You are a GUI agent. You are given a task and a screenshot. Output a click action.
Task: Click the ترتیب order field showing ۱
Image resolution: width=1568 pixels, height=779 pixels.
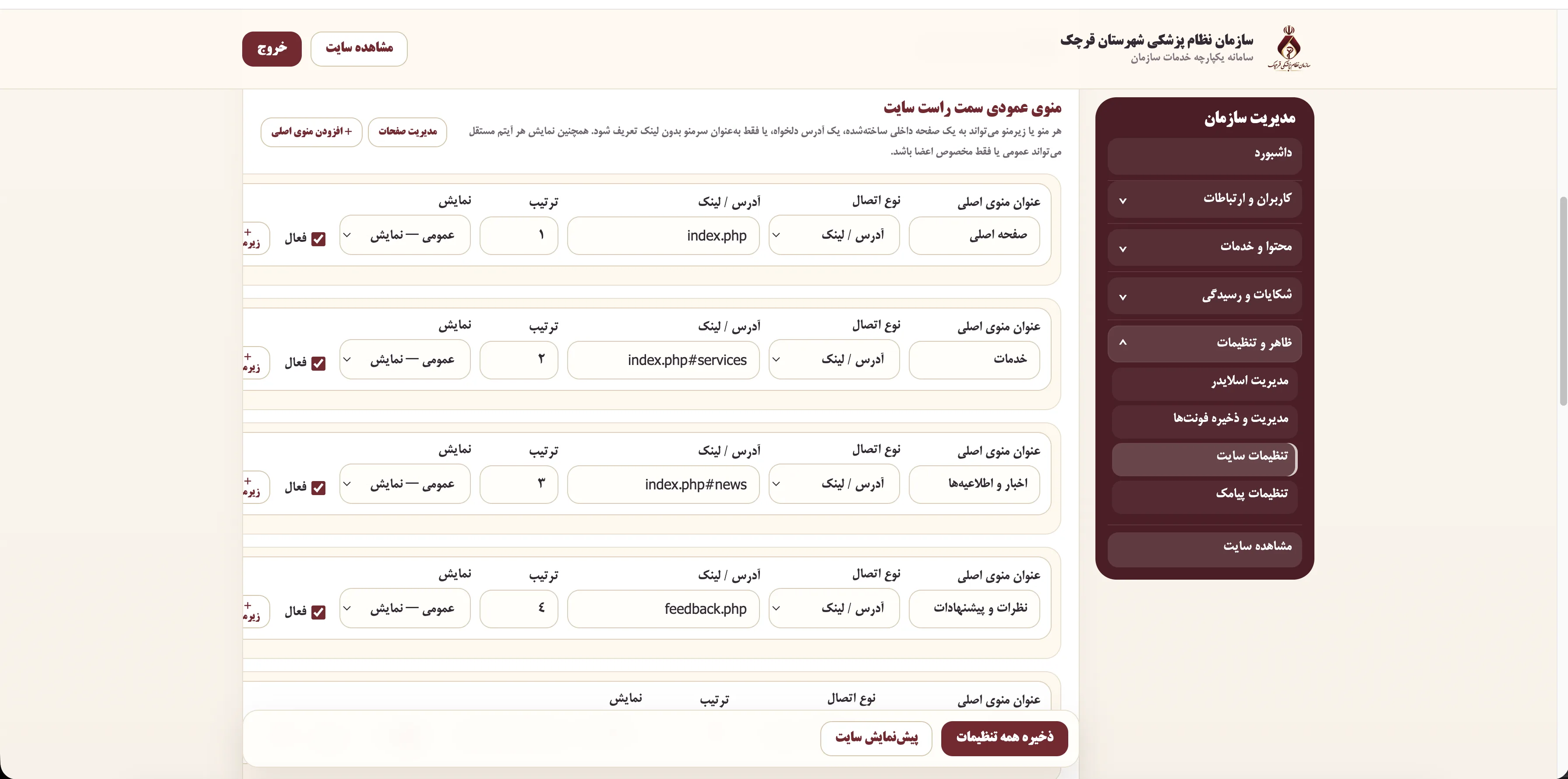point(519,235)
